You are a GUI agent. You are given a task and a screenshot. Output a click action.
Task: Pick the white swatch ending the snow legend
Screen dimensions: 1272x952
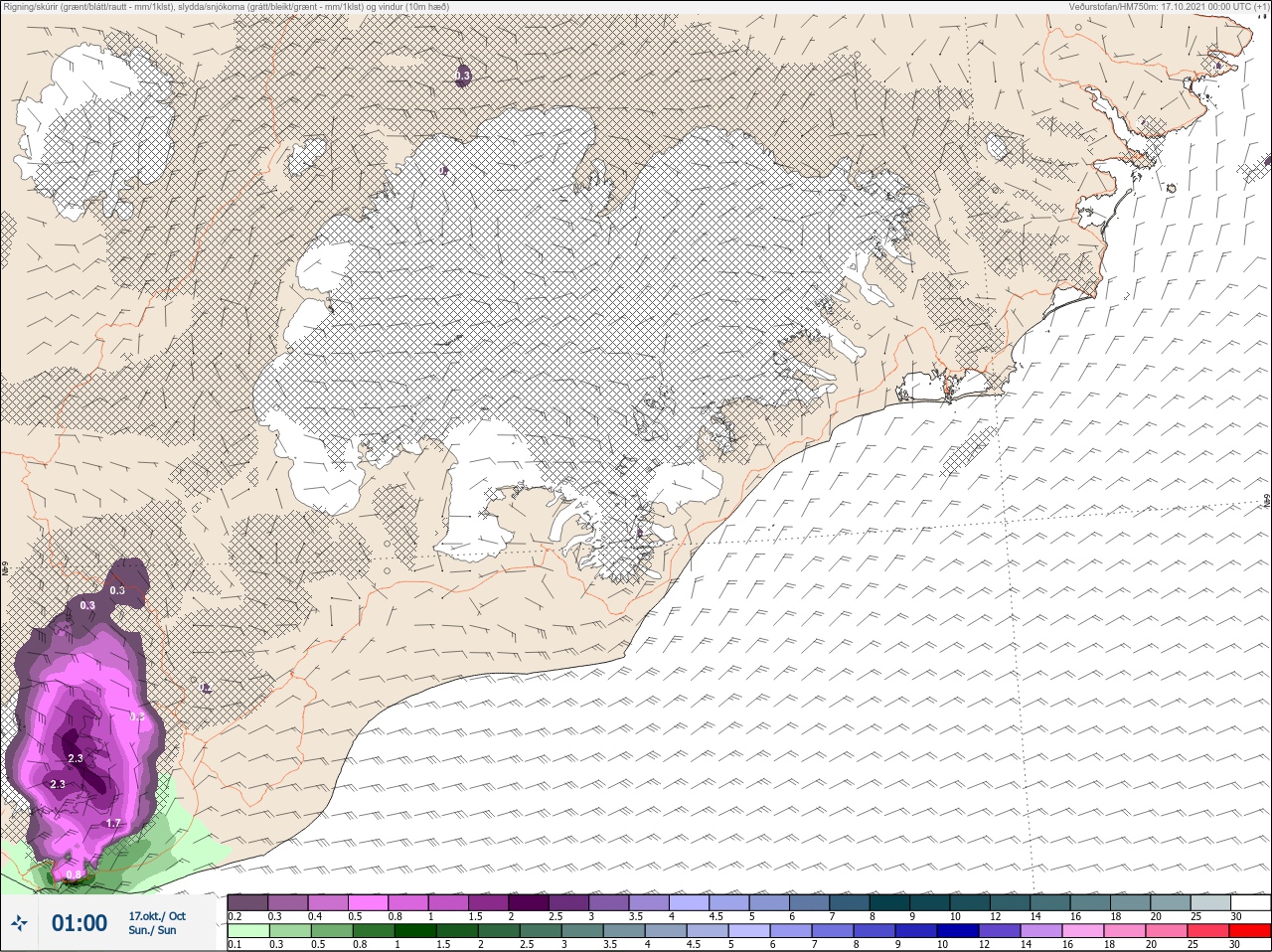1250,902
